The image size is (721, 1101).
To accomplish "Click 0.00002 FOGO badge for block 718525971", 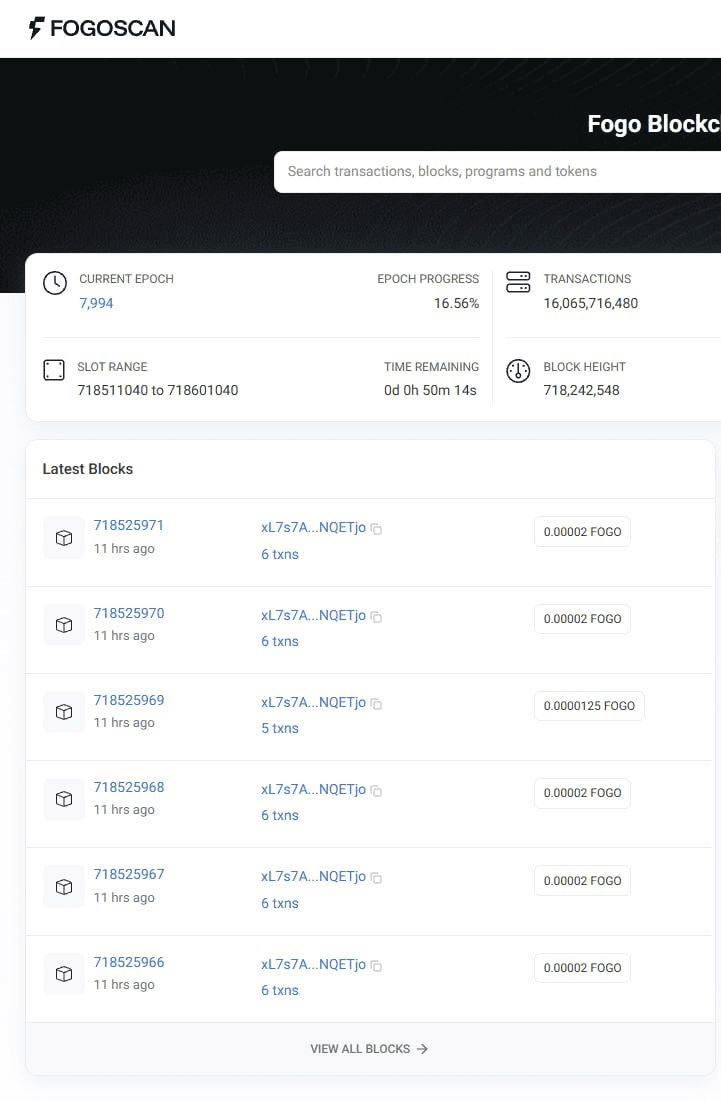I will pyautogui.click(x=582, y=532).
